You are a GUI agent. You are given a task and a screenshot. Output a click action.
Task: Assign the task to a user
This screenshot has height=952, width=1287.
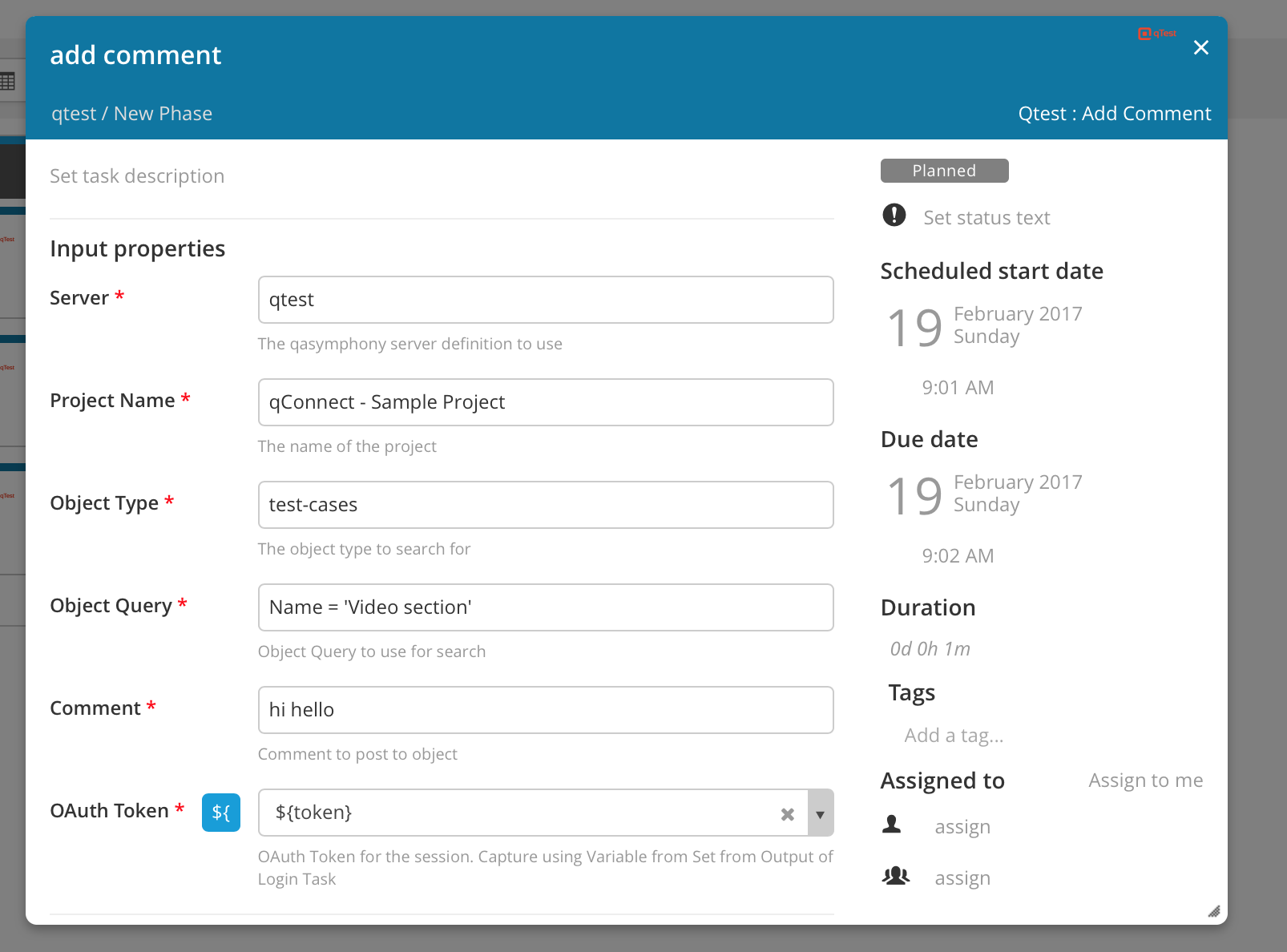(x=962, y=827)
